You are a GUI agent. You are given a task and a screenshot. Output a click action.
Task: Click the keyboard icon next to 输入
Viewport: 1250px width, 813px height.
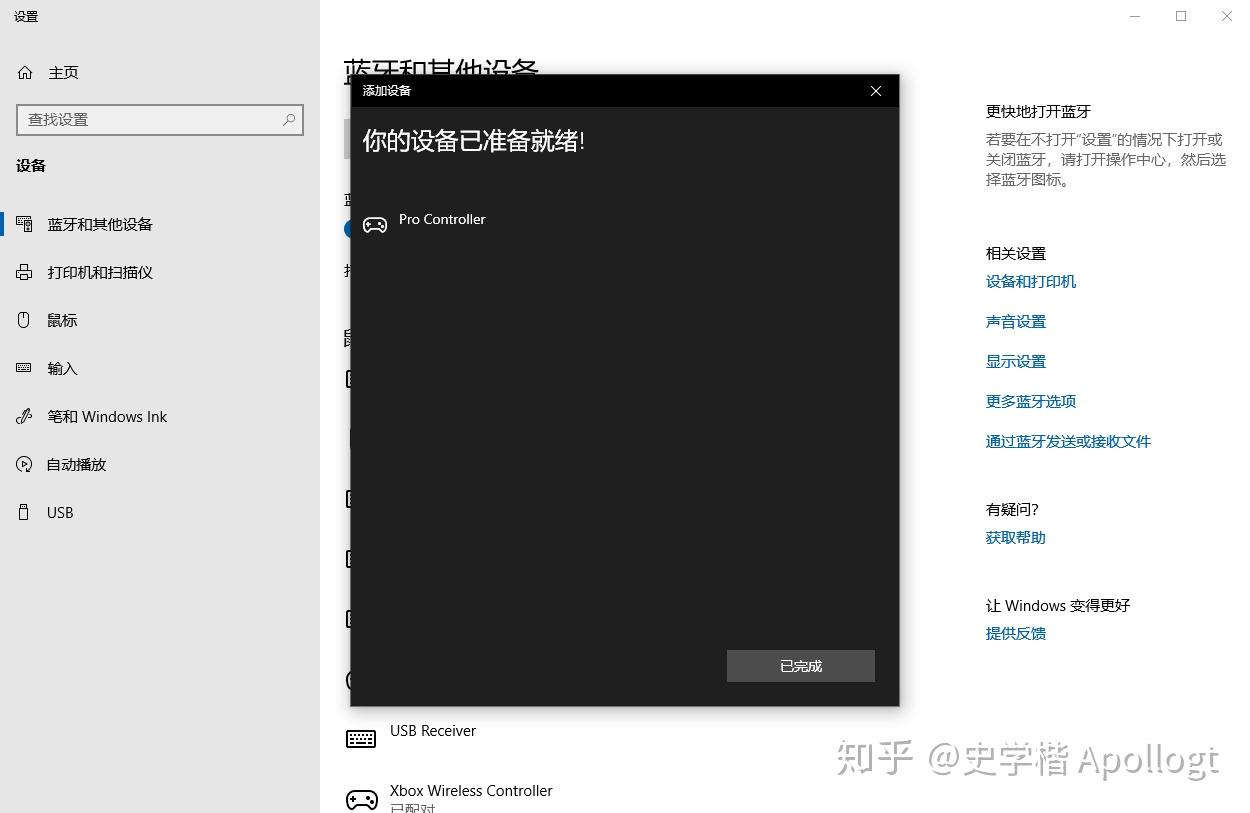pos(24,368)
